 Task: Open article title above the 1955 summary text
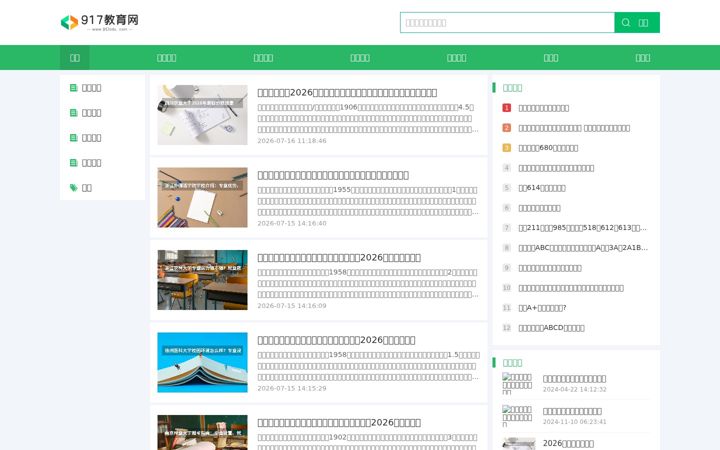click(x=333, y=175)
